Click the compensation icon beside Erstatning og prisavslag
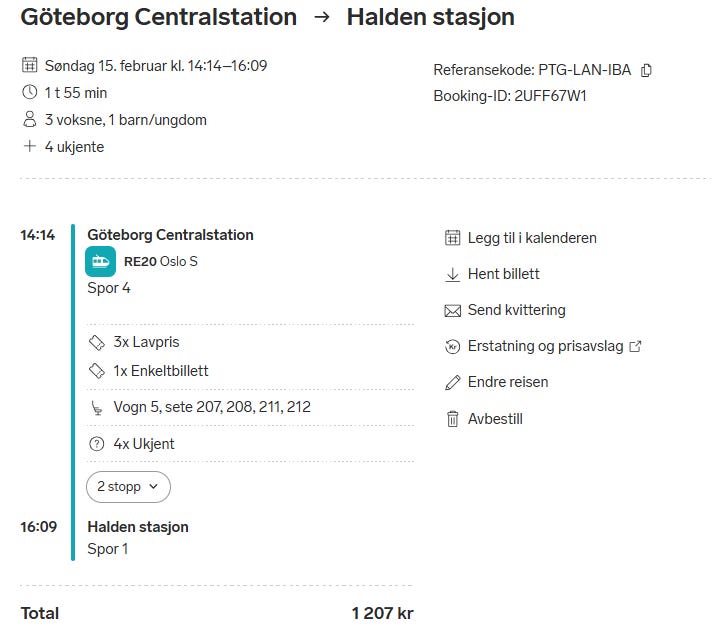This screenshot has width=711, height=641. pos(452,346)
